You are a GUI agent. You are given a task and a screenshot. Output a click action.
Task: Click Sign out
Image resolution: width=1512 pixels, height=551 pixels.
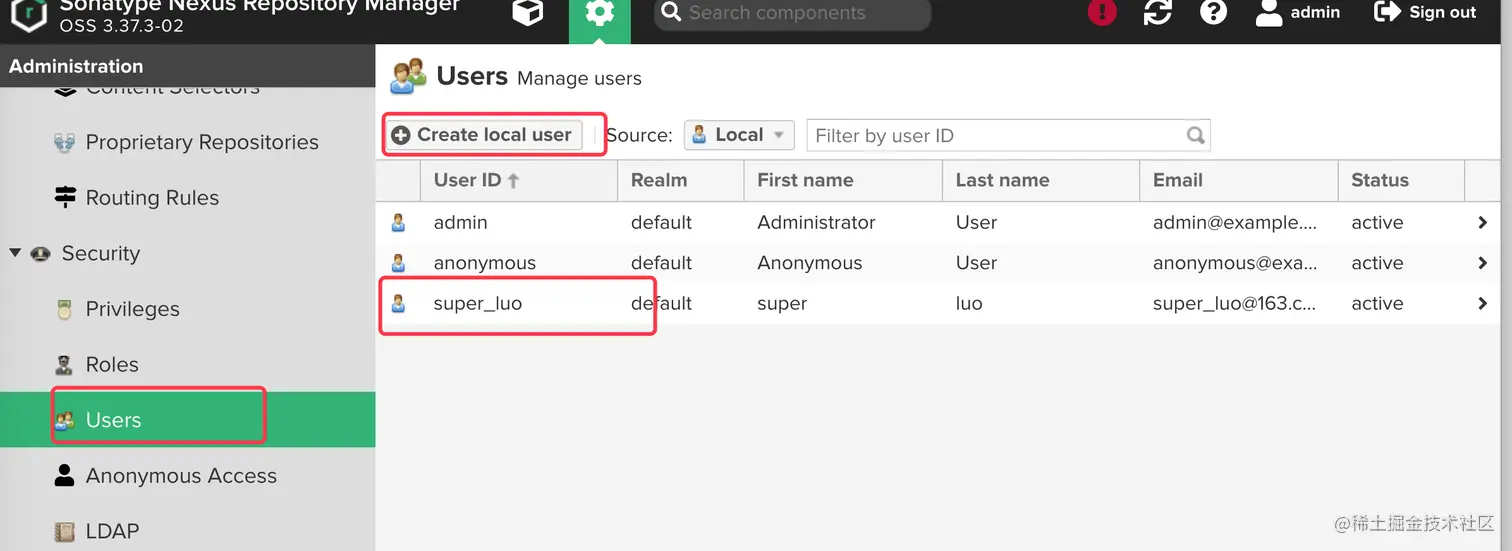[x=1426, y=12]
